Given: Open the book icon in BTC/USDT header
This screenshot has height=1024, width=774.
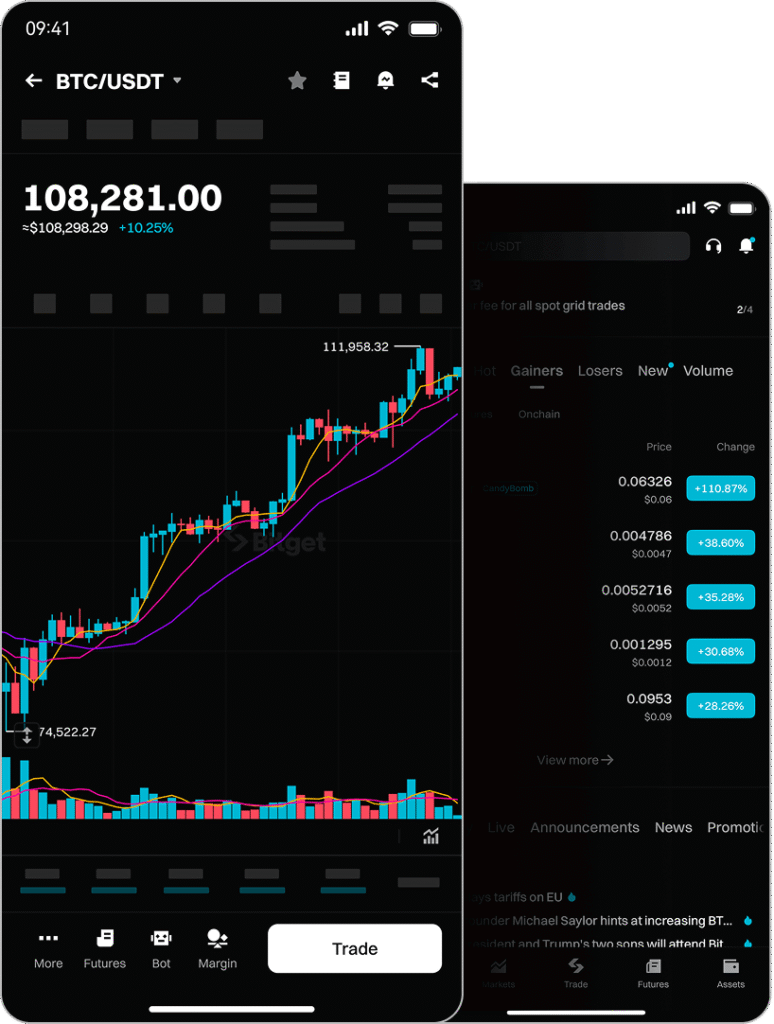Looking at the screenshot, I should pos(341,81).
